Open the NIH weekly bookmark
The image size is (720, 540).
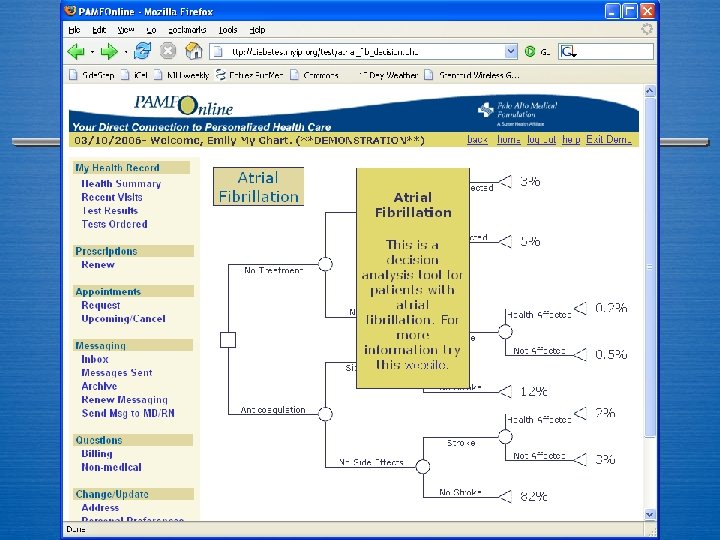182,75
